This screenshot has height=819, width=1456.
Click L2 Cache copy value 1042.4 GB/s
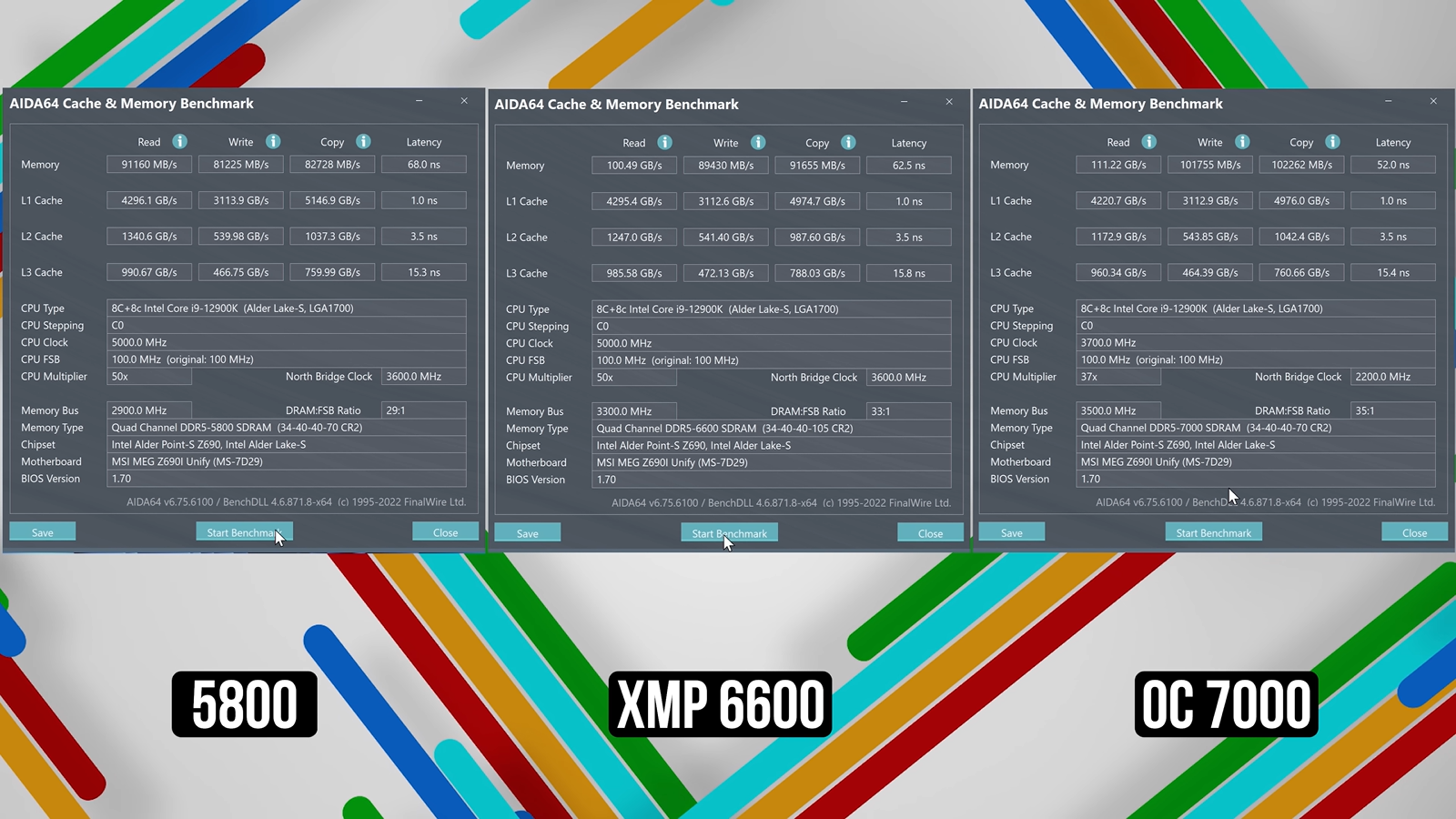click(x=1301, y=237)
